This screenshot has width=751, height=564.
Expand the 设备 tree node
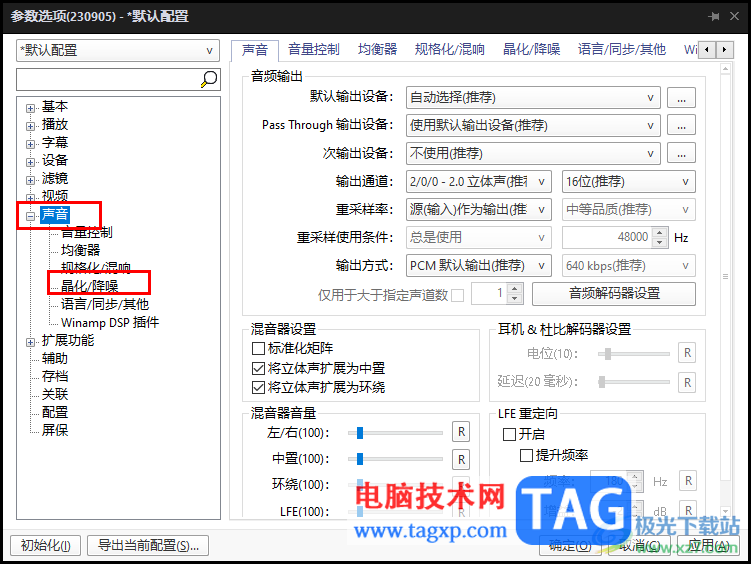click(x=30, y=162)
